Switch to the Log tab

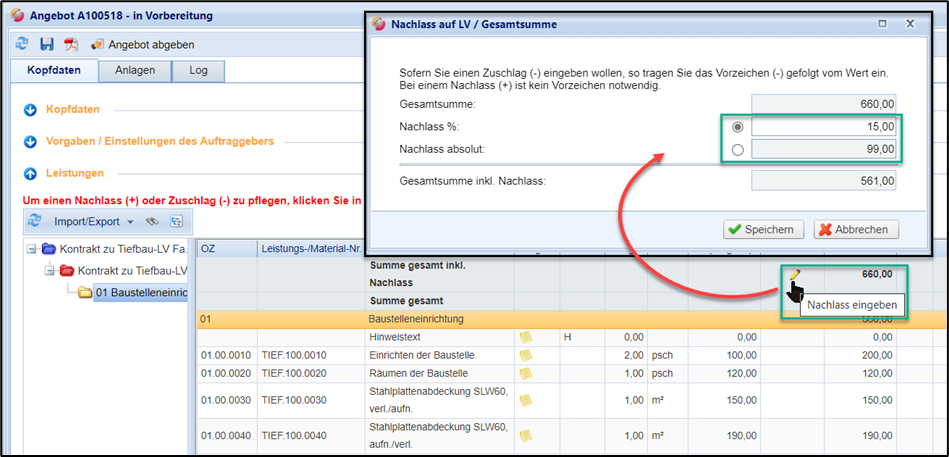coord(198,71)
